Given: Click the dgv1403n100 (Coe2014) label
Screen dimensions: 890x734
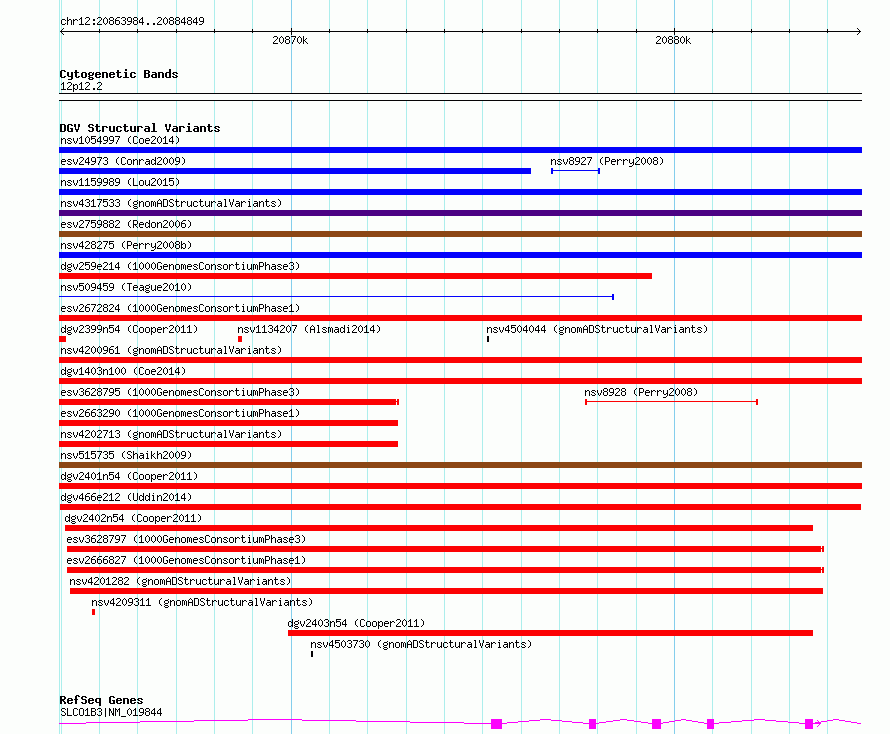Looking at the screenshot, I should pyautogui.click(x=123, y=371).
